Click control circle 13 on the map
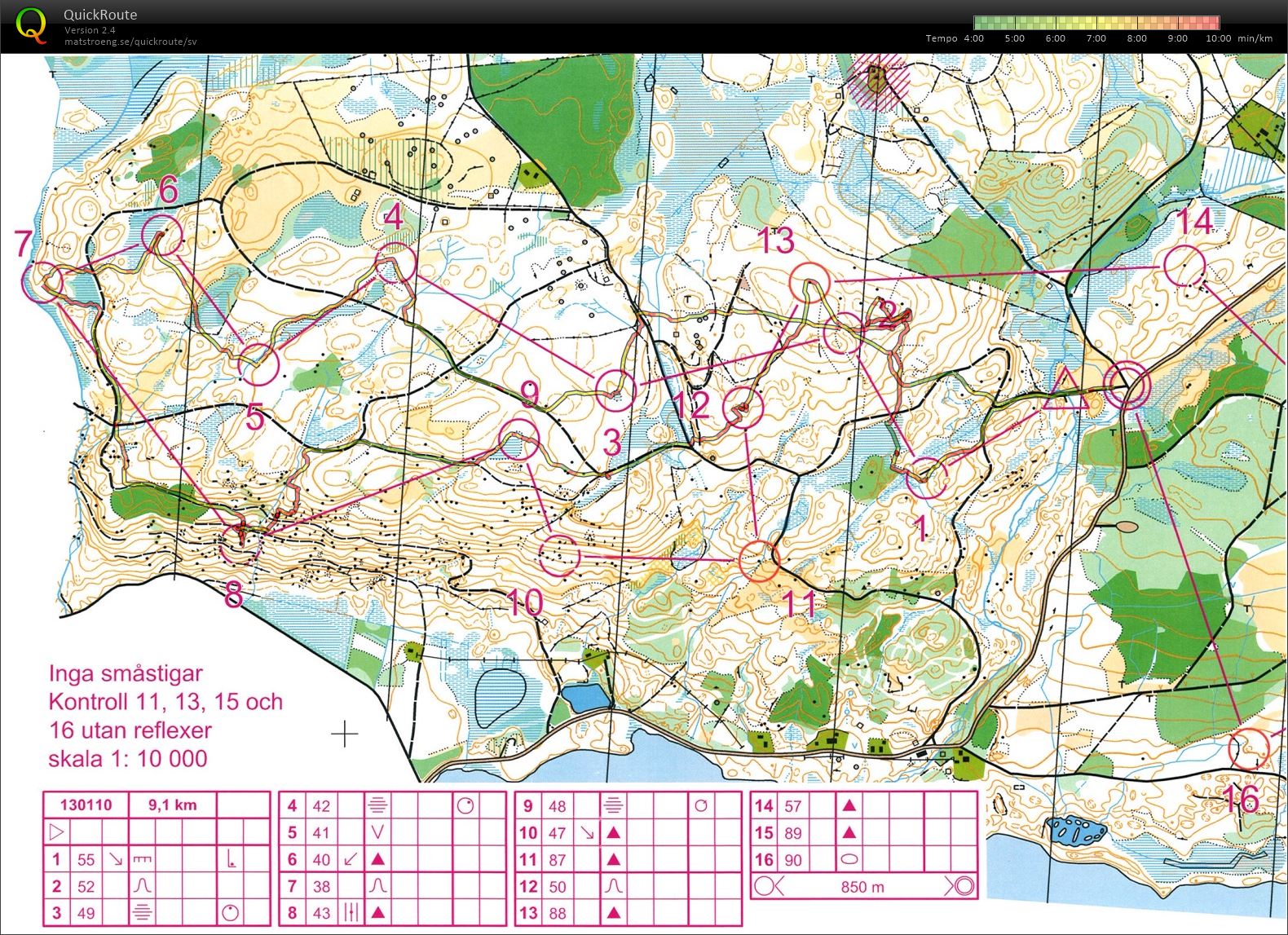Viewport: 1288px width, 935px height. [x=809, y=283]
